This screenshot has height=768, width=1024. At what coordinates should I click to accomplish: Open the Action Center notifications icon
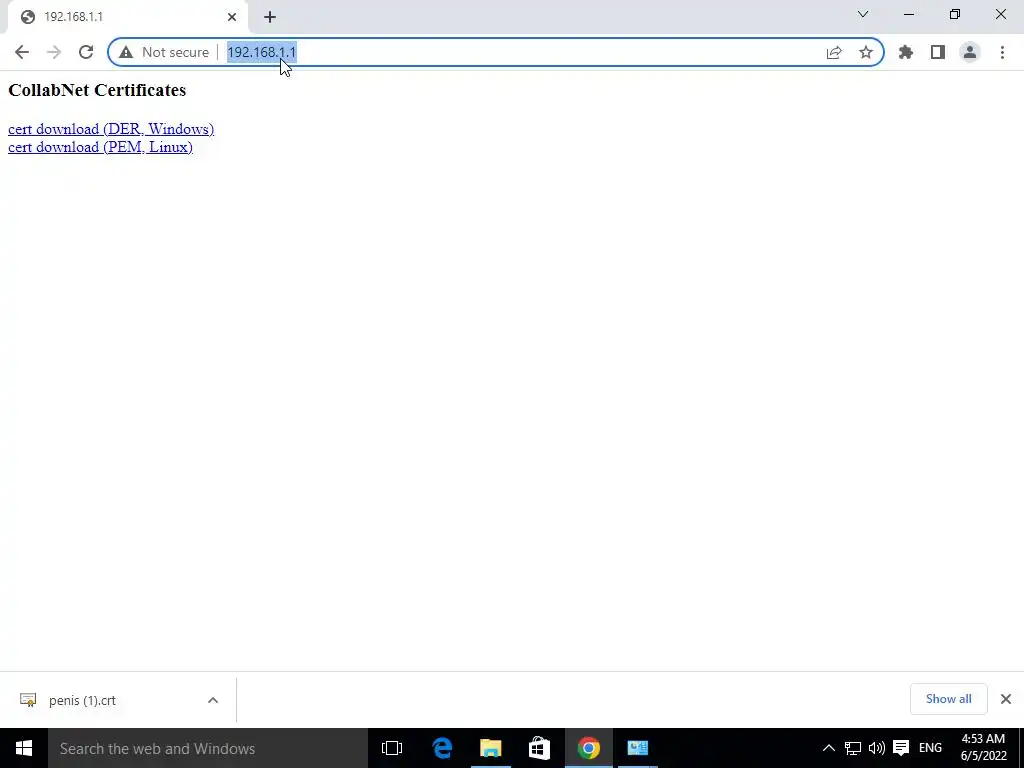tap(901, 748)
